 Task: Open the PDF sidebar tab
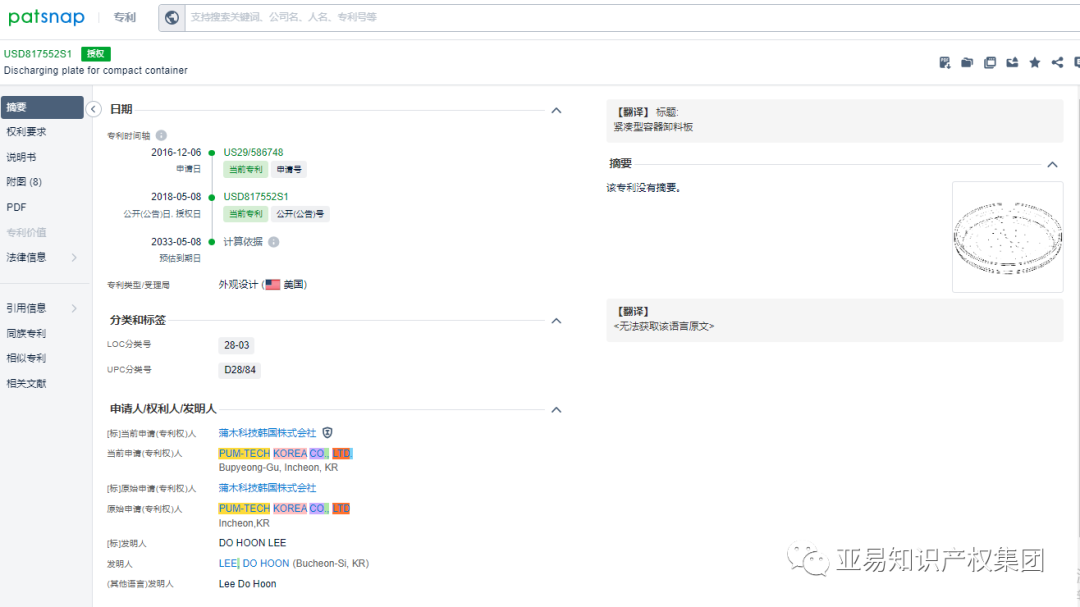coord(17,207)
